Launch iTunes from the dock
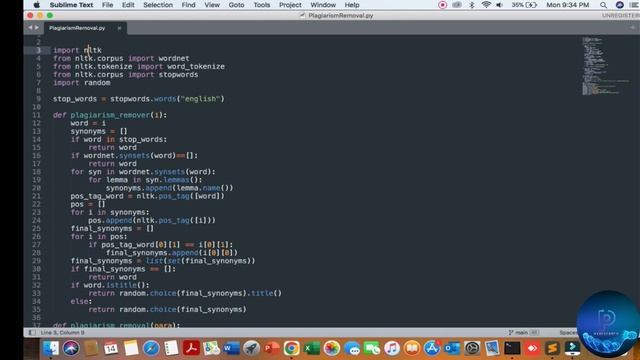 click(391, 348)
